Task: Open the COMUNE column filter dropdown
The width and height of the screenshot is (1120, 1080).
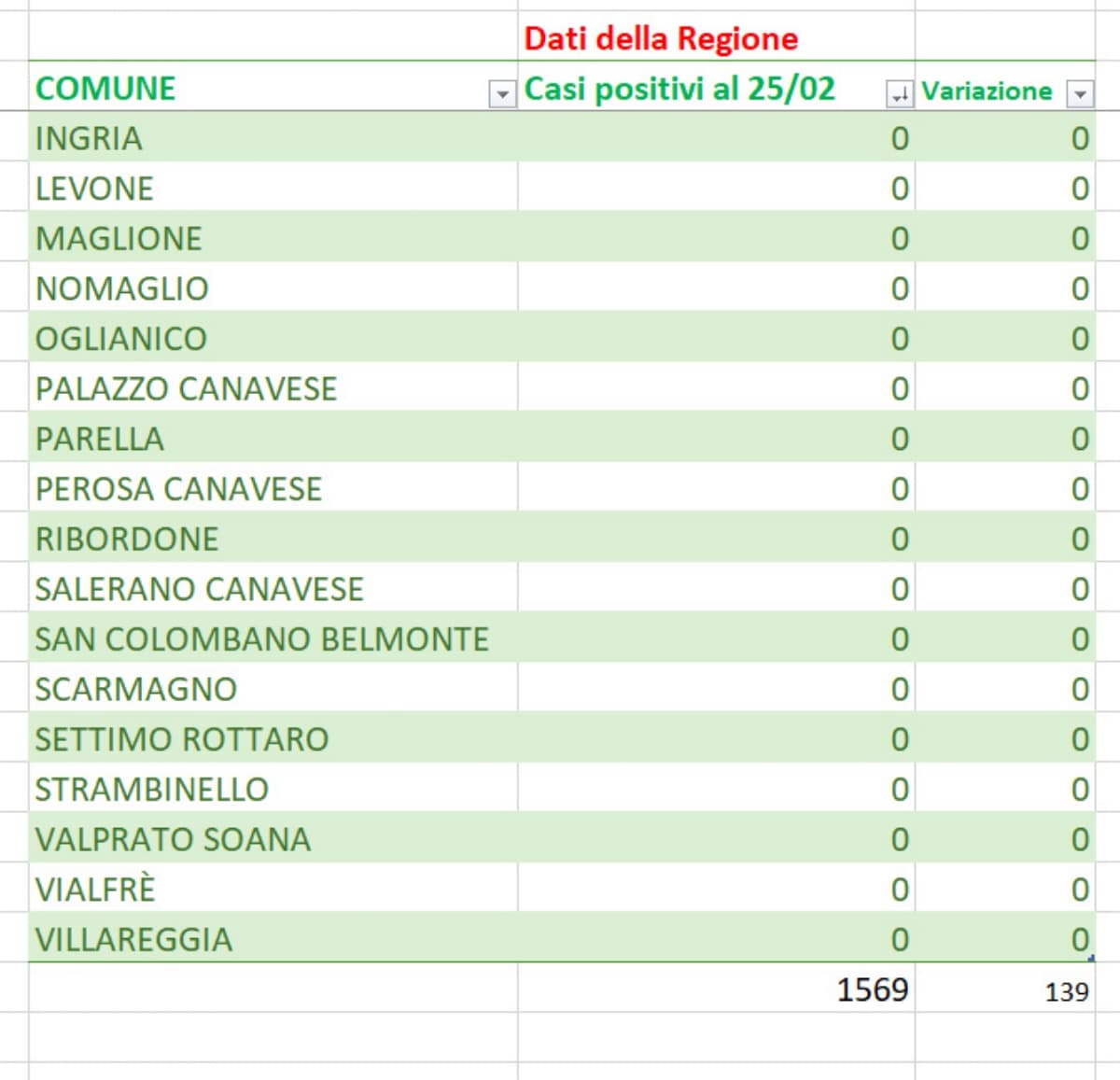Action: click(502, 94)
